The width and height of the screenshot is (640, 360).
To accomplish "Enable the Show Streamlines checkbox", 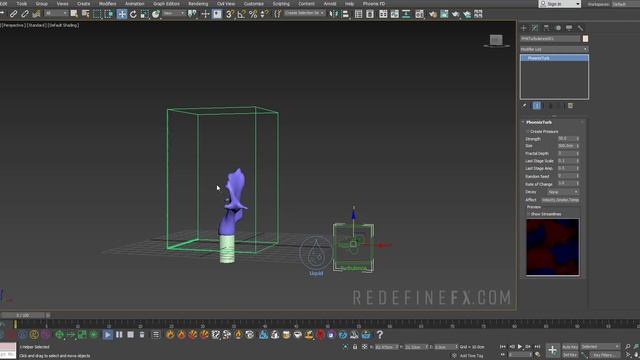I will point(528,214).
